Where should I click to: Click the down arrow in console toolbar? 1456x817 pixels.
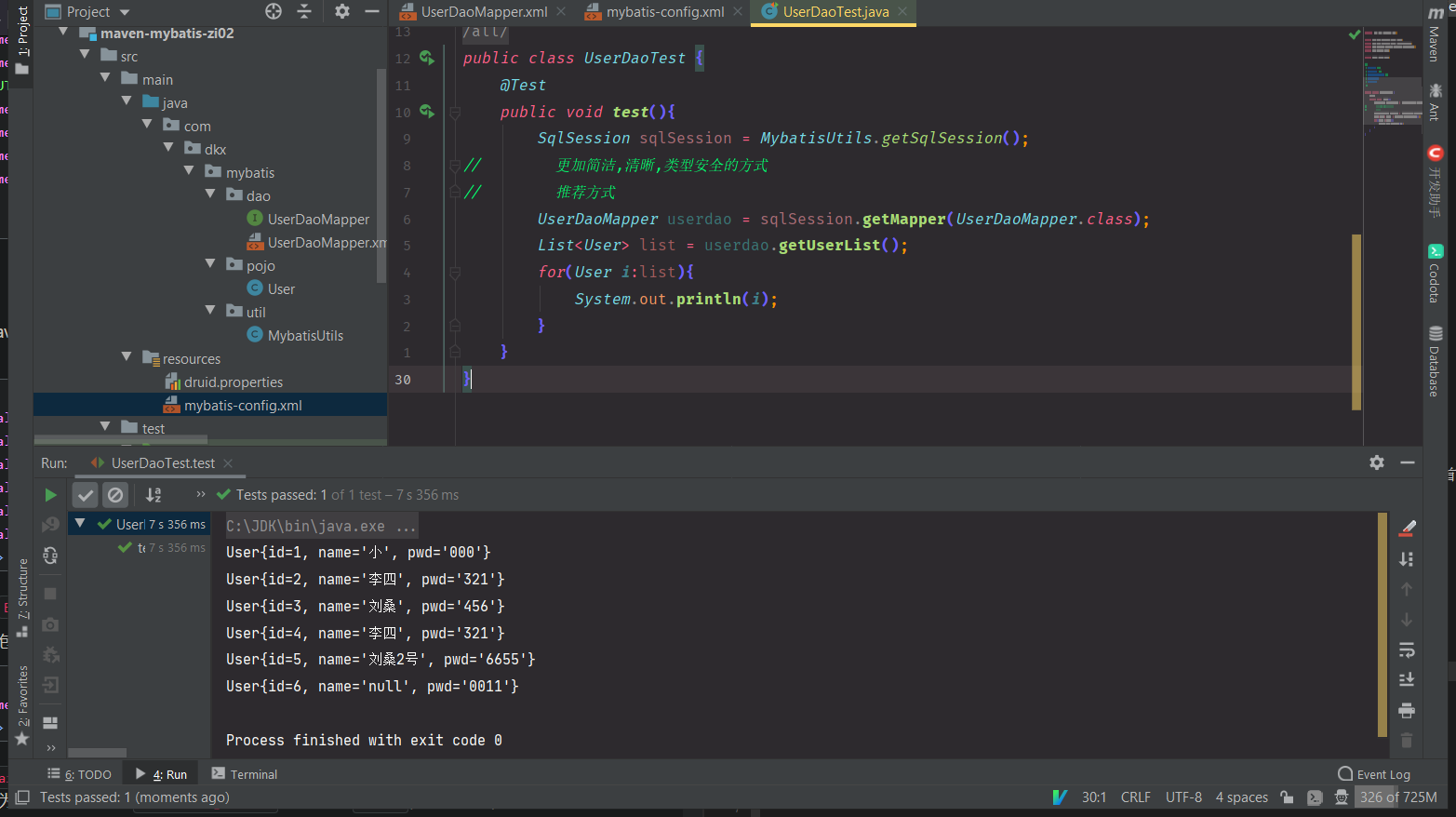coord(1407,620)
